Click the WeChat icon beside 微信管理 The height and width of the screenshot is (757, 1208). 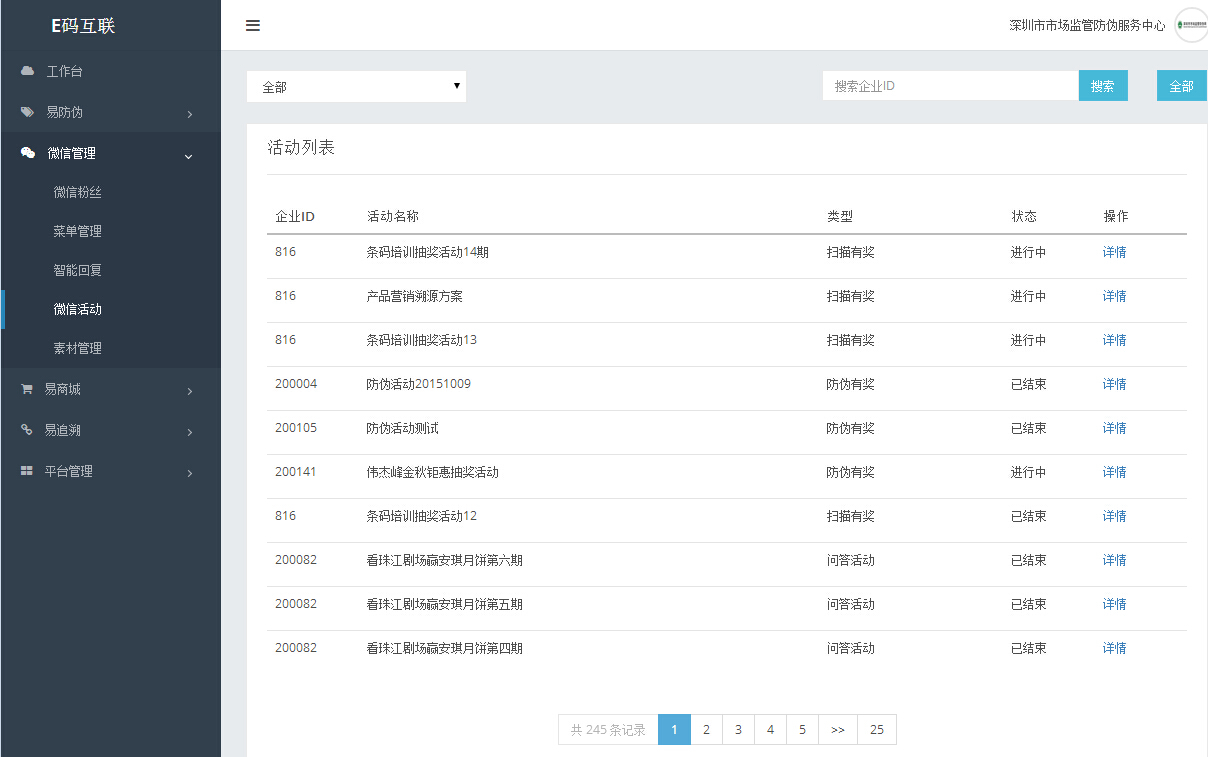tap(28, 153)
